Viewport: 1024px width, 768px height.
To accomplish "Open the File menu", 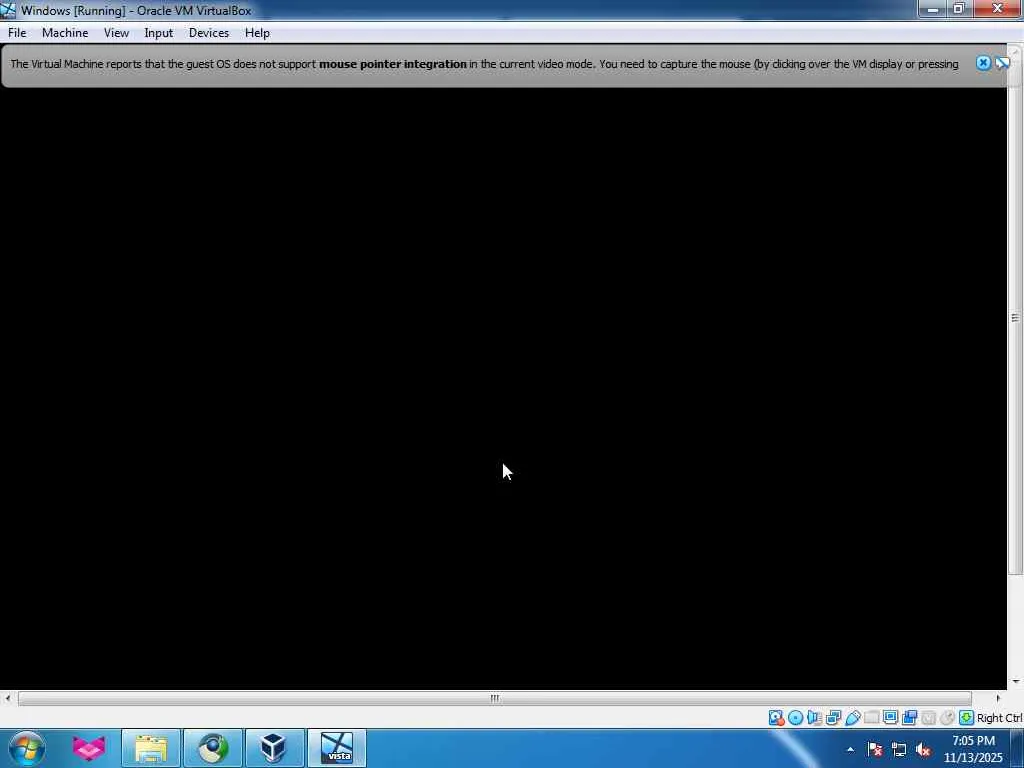I will (x=17, y=33).
